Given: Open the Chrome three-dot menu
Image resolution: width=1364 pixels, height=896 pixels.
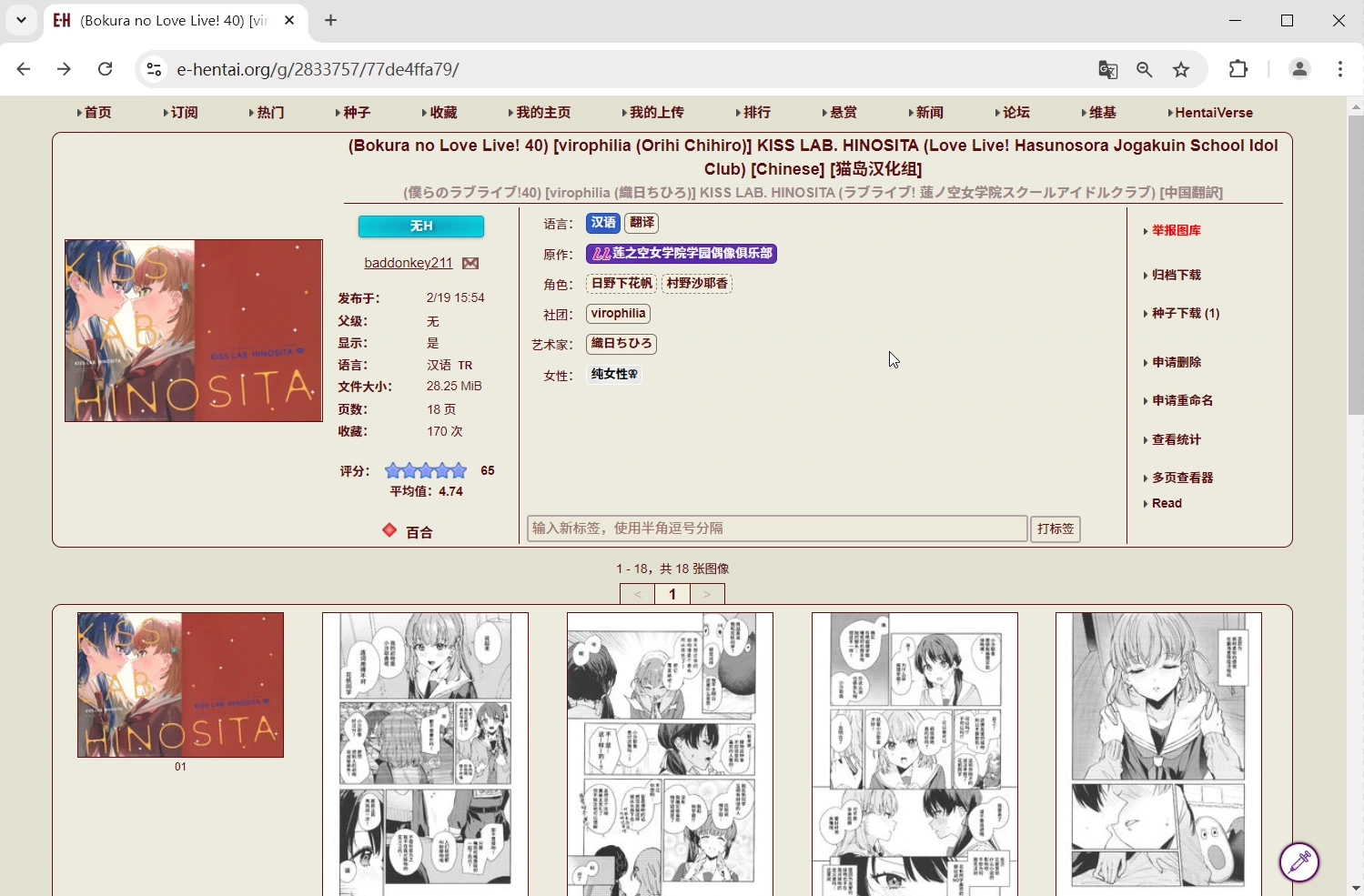Looking at the screenshot, I should [x=1340, y=69].
